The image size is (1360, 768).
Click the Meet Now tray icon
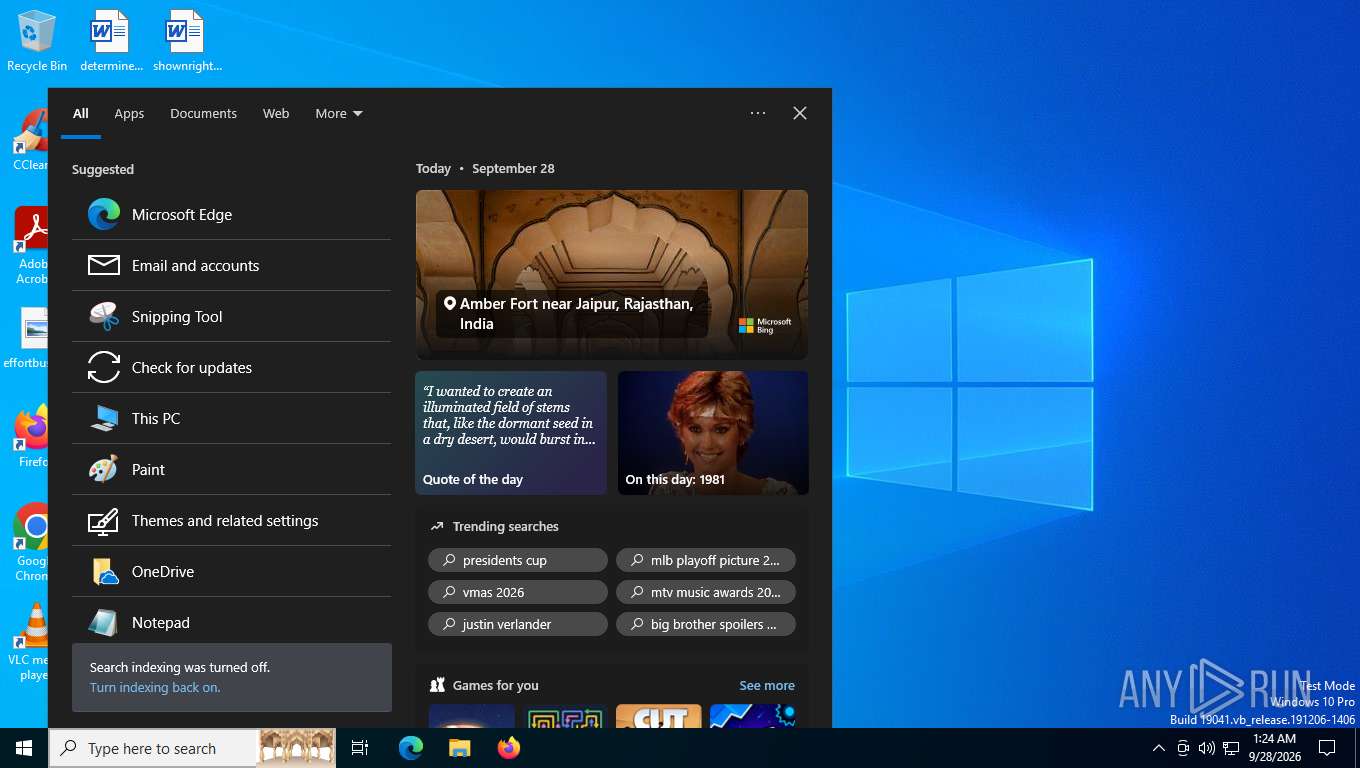[1183, 748]
